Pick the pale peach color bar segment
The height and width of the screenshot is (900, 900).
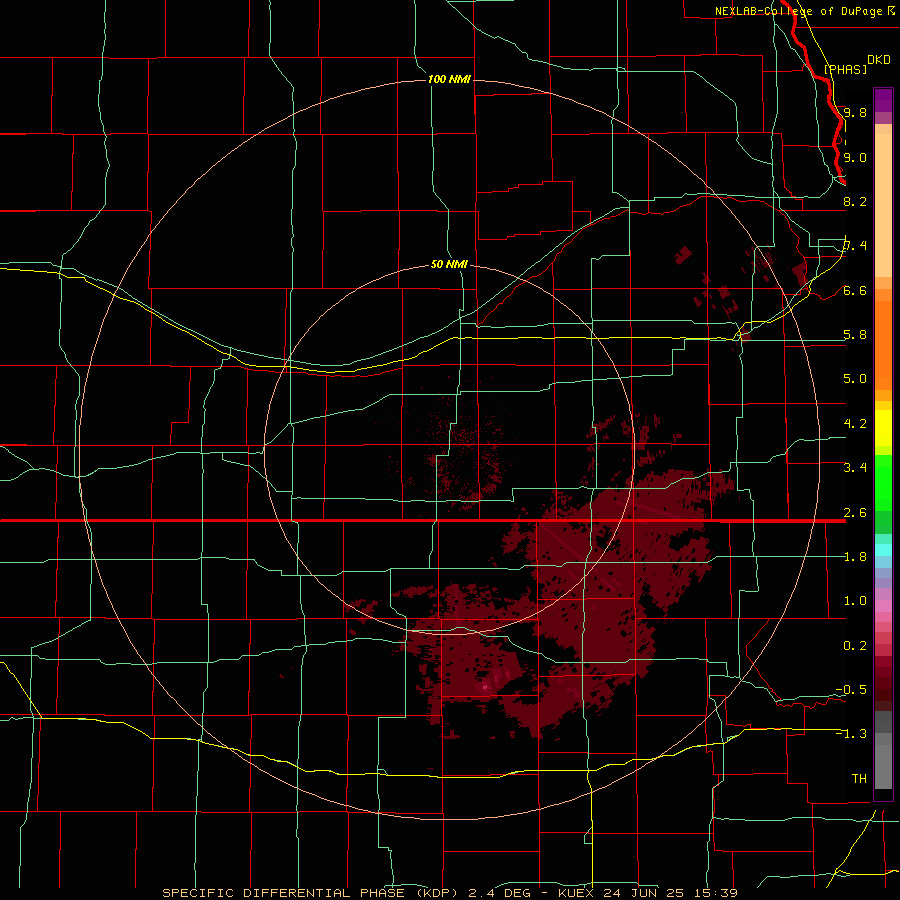tap(883, 205)
